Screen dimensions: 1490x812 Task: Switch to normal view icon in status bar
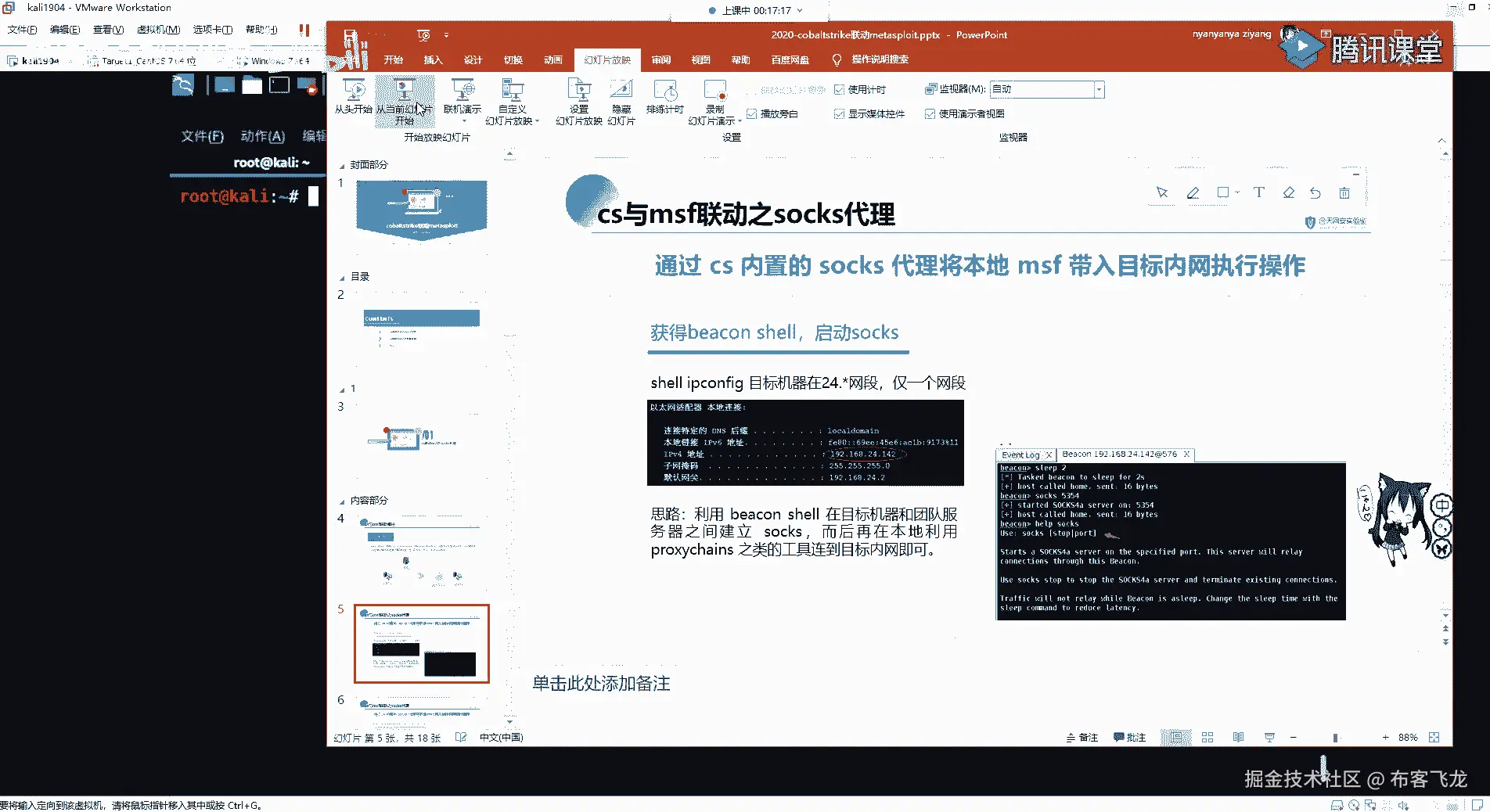(1176, 738)
